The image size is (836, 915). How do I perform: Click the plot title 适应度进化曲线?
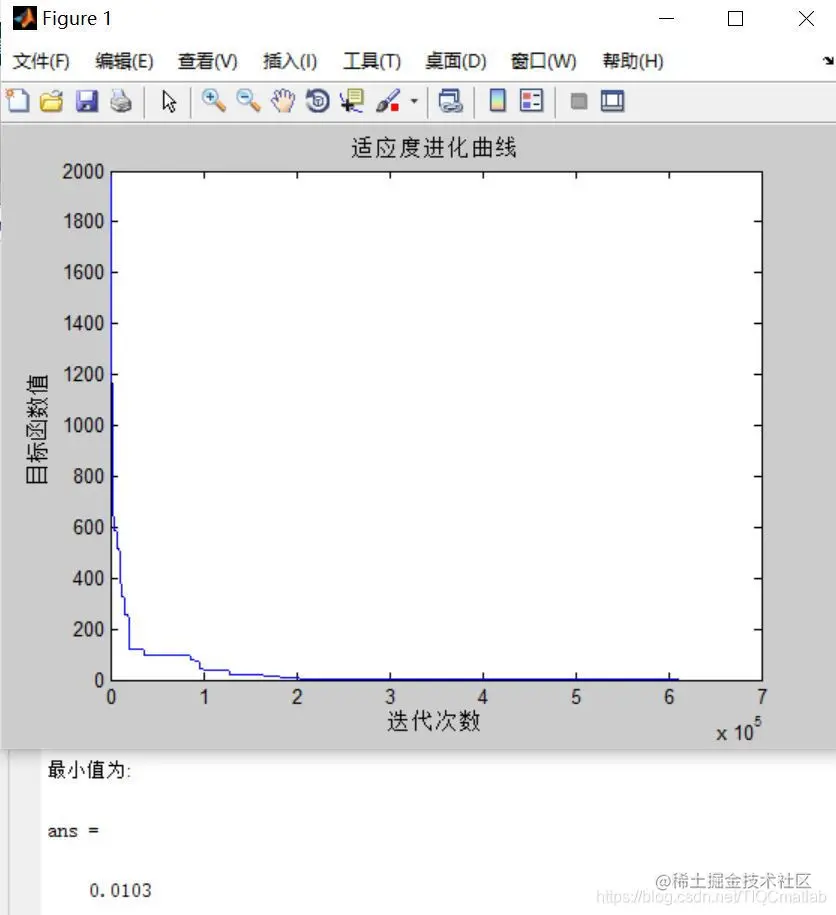(433, 148)
